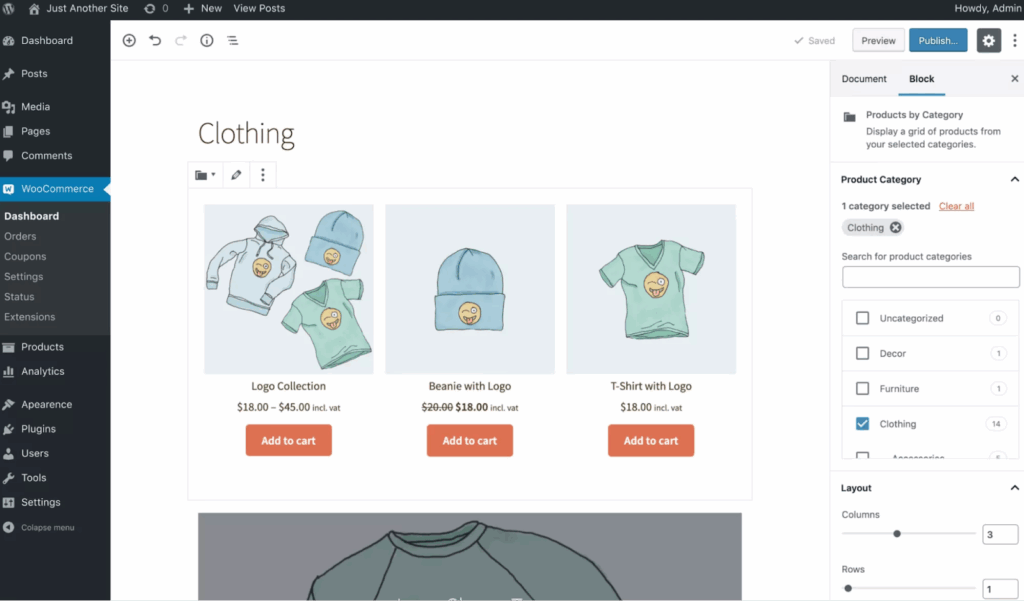Click the pencil edit icon on the block
This screenshot has width=1024, height=601.
pyautogui.click(x=236, y=174)
